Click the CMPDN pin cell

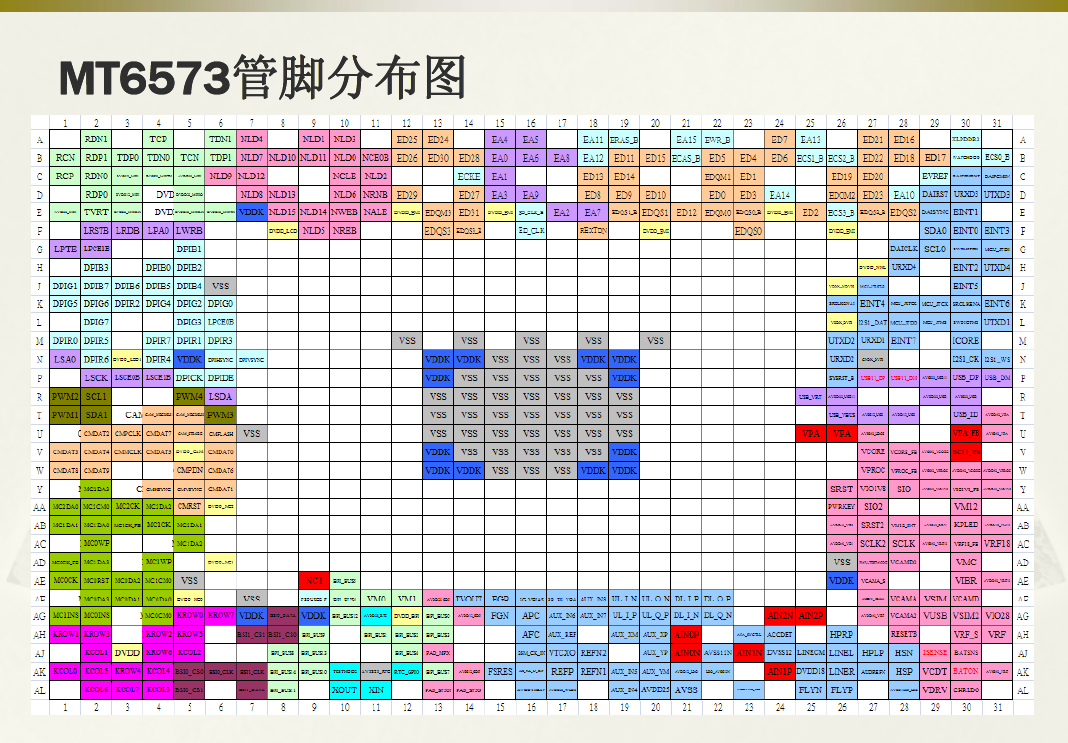(x=189, y=469)
